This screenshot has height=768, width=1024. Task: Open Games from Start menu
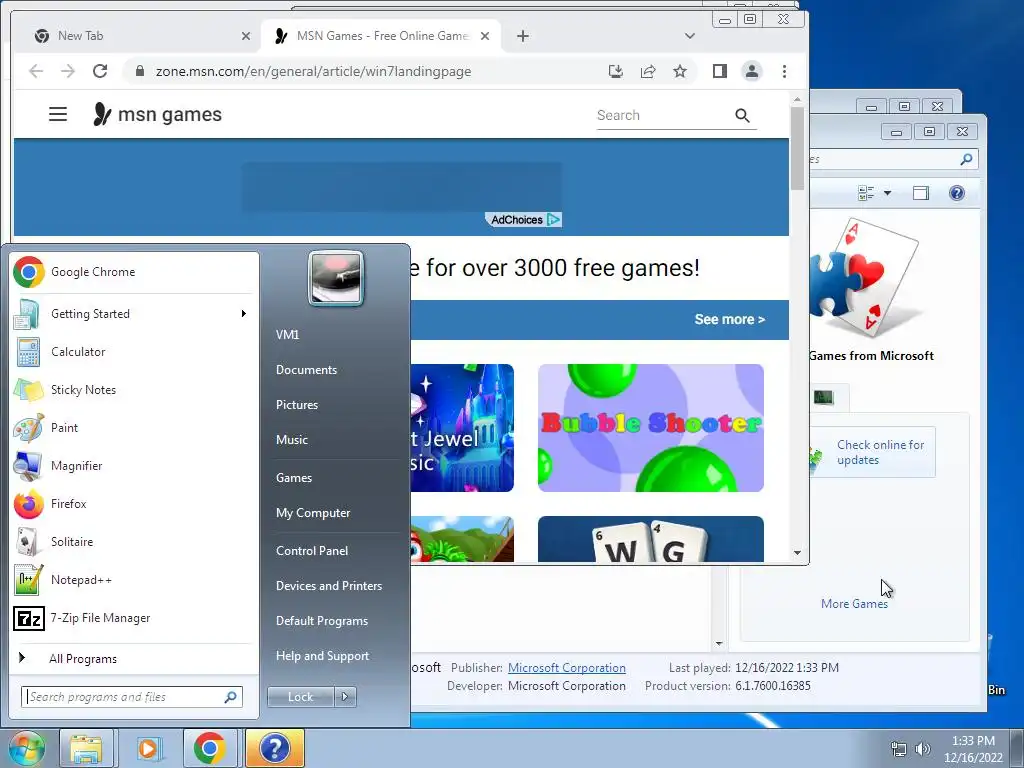pyautogui.click(x=294, y=477)
